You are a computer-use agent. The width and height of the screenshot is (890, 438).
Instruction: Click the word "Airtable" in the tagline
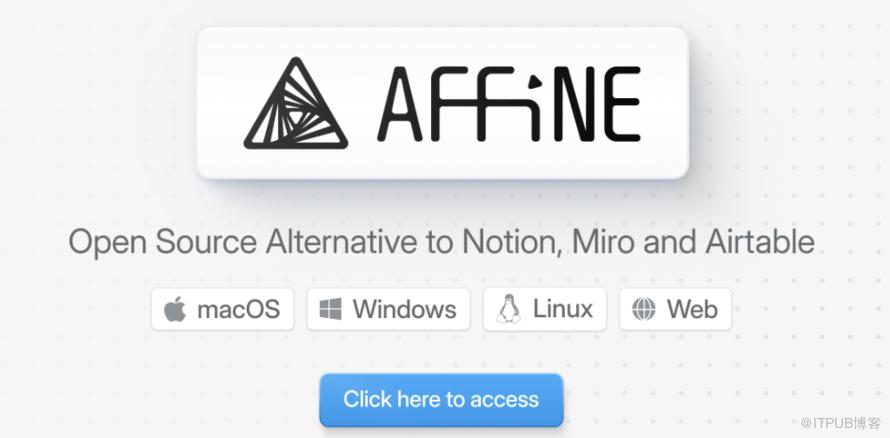759,242
